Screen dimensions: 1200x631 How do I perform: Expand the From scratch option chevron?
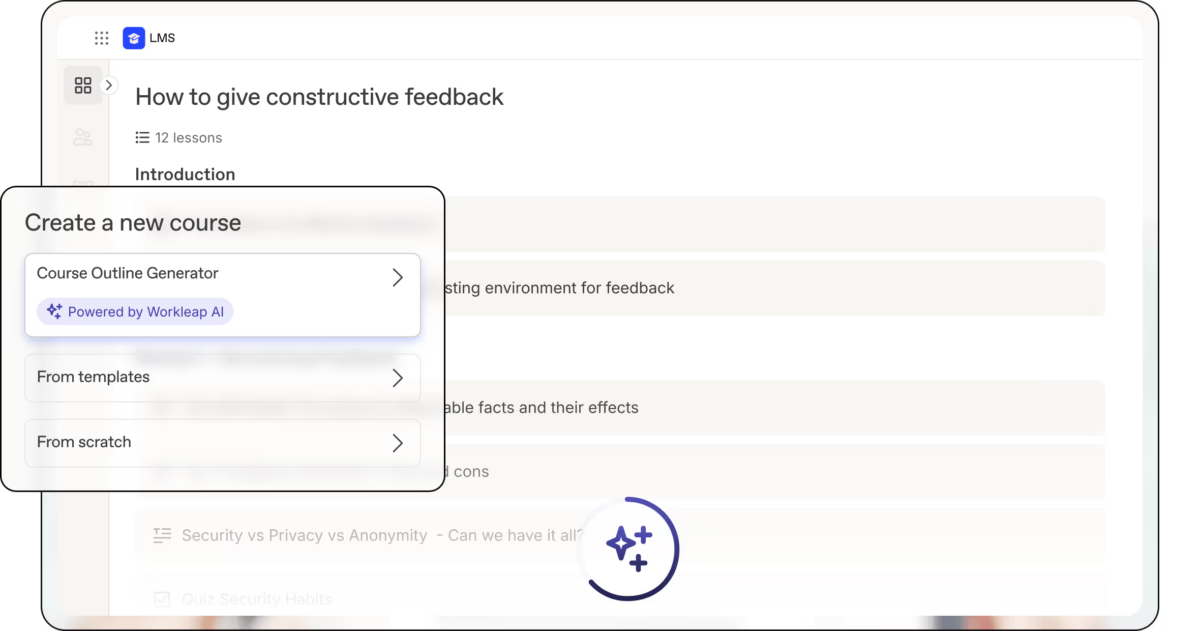[397, 443]
